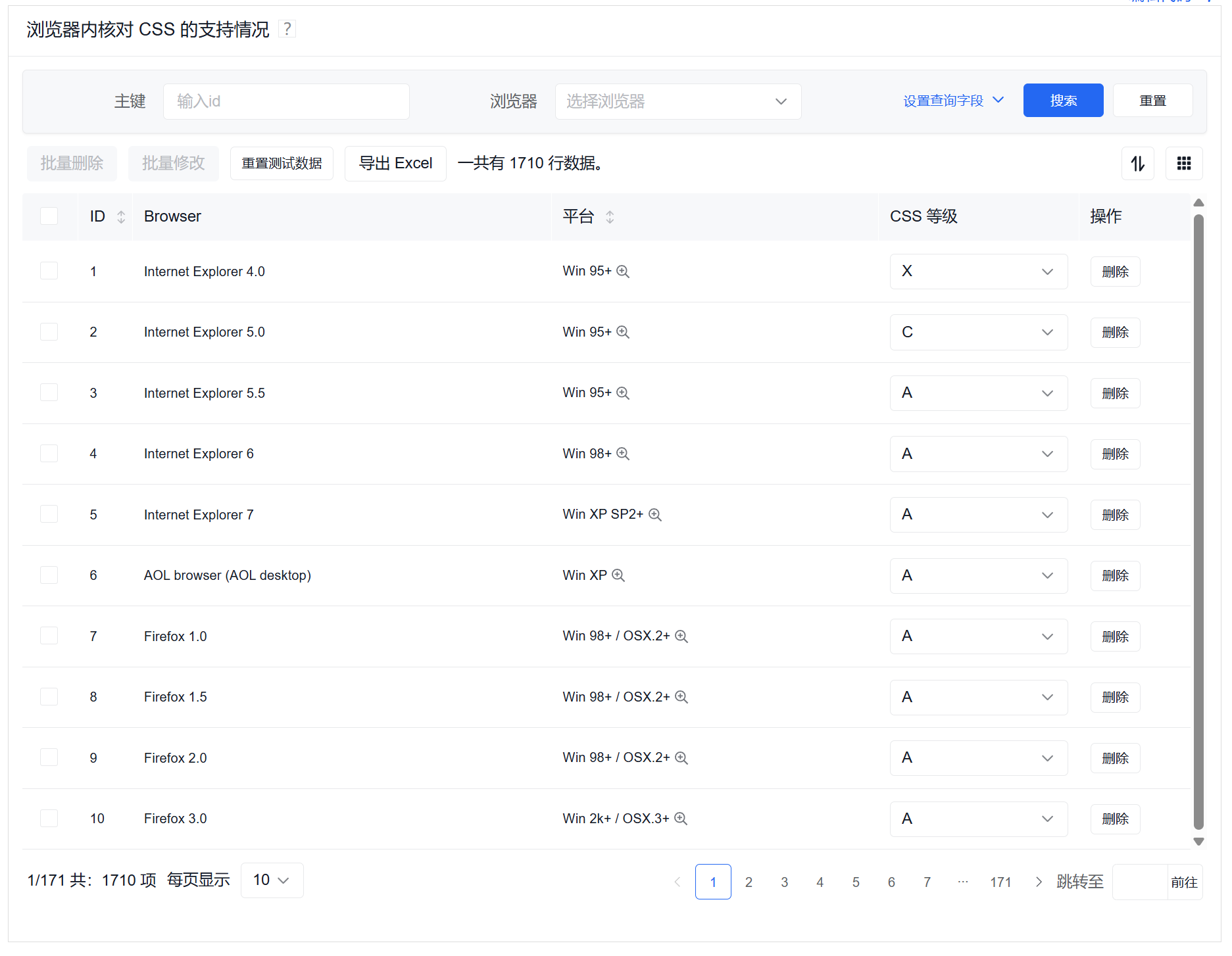Click the 批量删除 button
This screenshot has height=956, width=1232.
72,163
